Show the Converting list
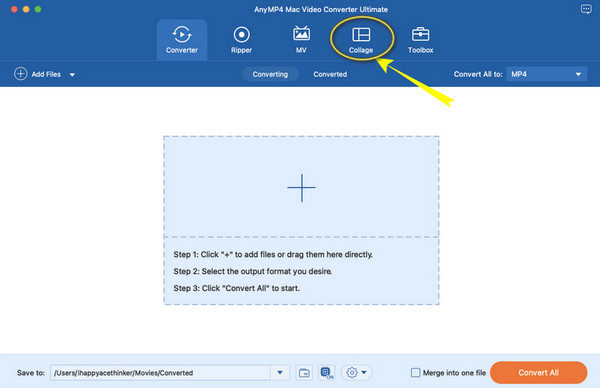This screenshot has width=600, height=388. [270, 74]
